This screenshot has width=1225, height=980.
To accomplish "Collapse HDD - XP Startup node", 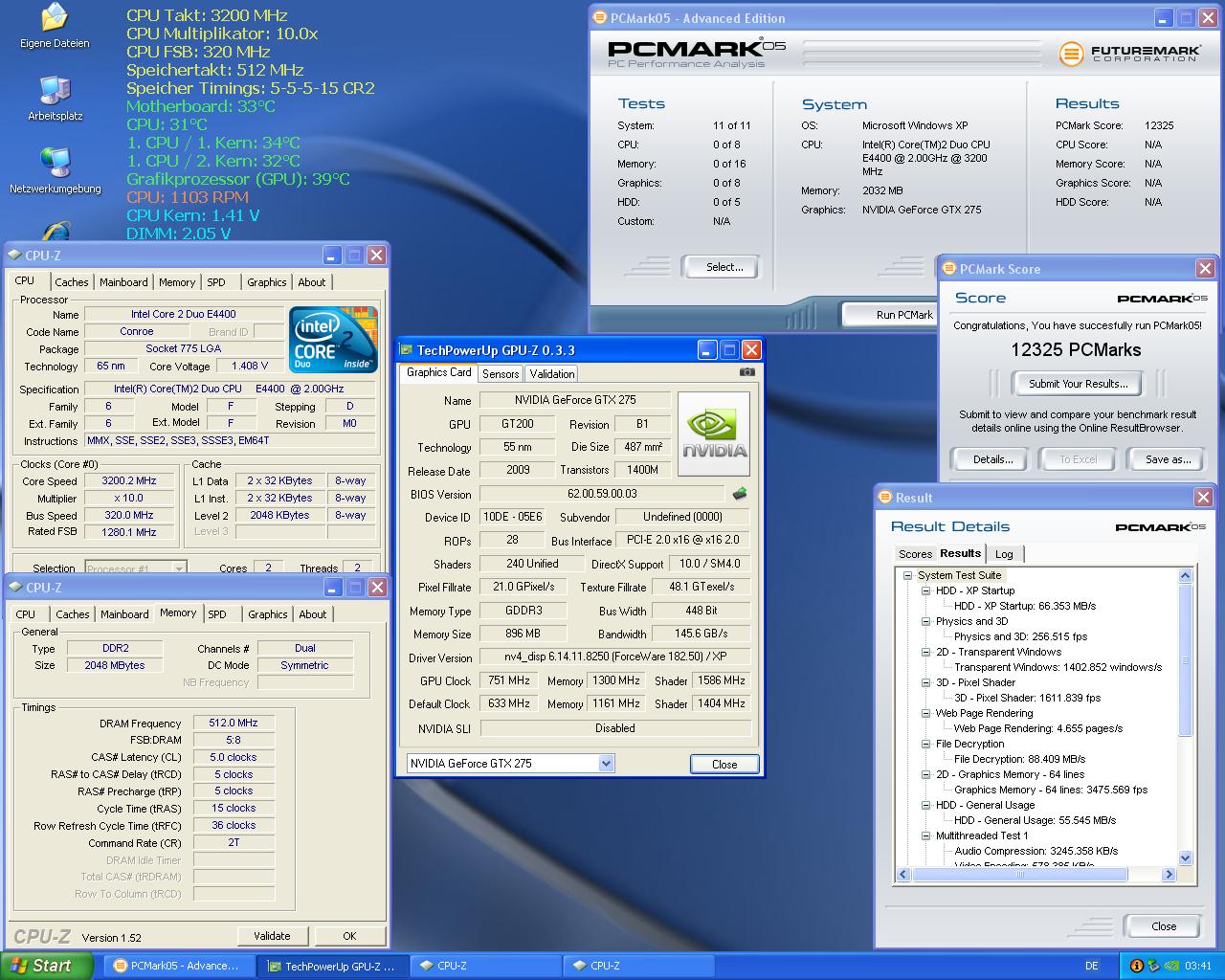I will [925, 590].
